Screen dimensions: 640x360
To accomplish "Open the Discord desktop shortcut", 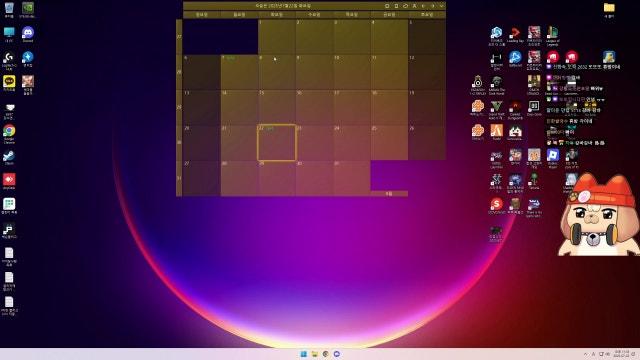I will (x=28, y=34).
